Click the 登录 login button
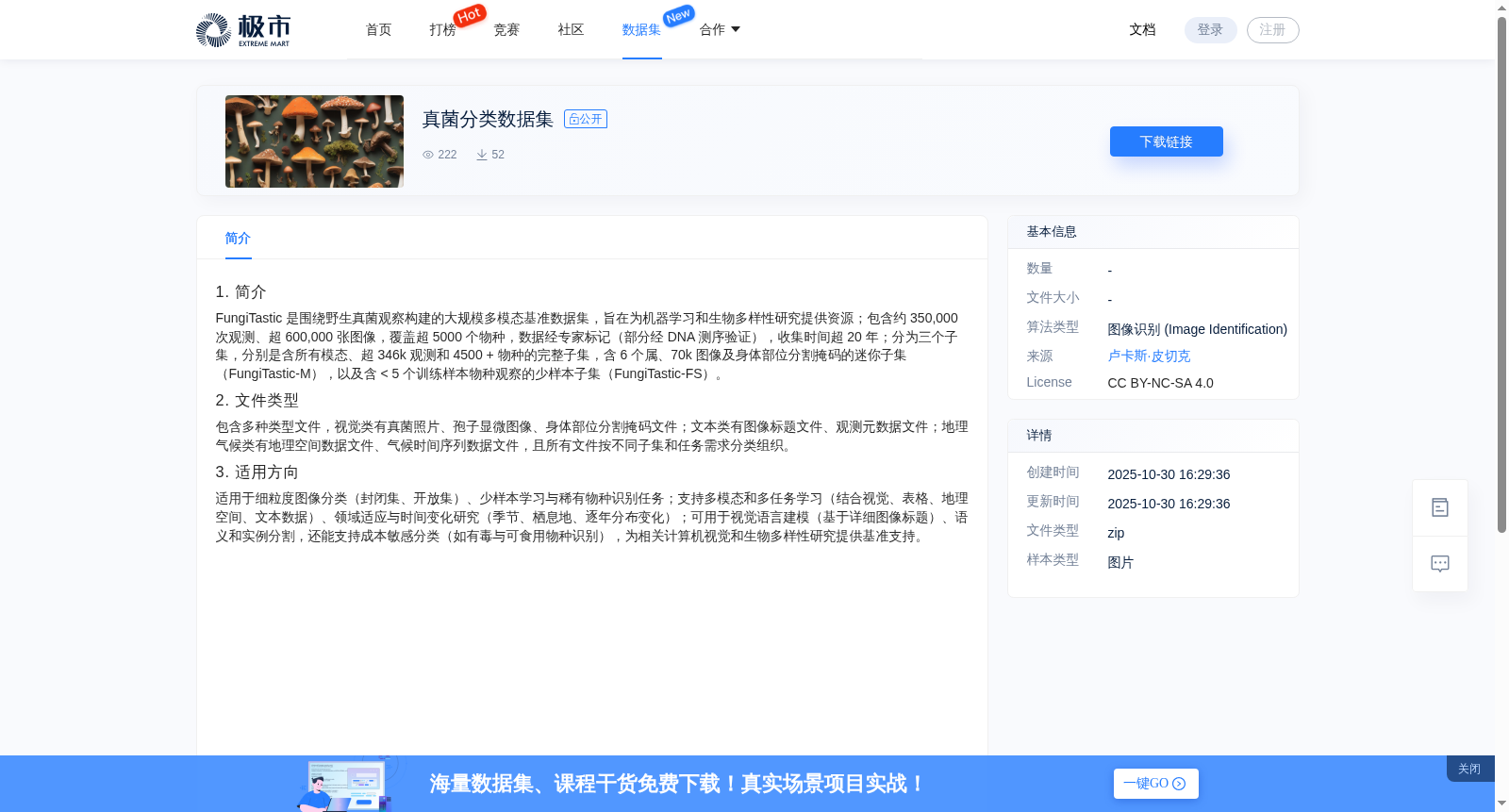 tap(1211, 30)
